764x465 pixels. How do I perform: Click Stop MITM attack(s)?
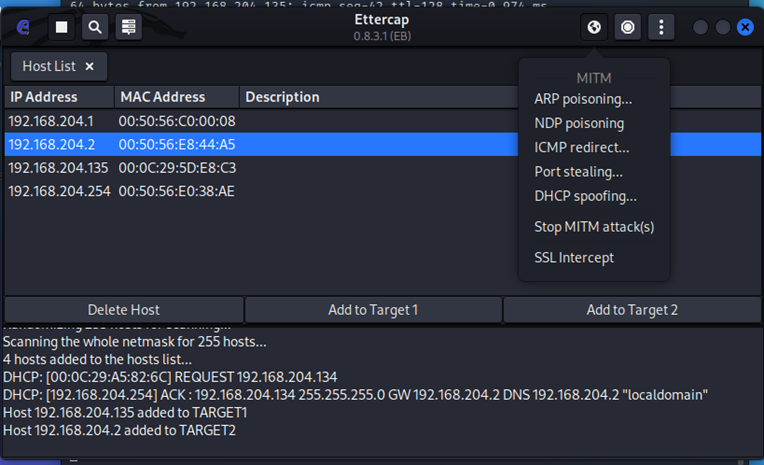(x=594, y=227)
